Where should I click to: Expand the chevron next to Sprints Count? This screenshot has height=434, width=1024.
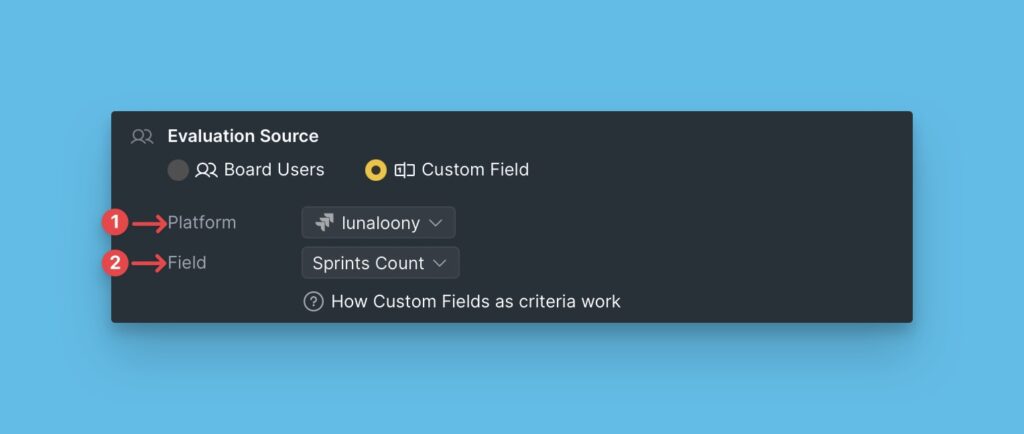tap(441, 264)
